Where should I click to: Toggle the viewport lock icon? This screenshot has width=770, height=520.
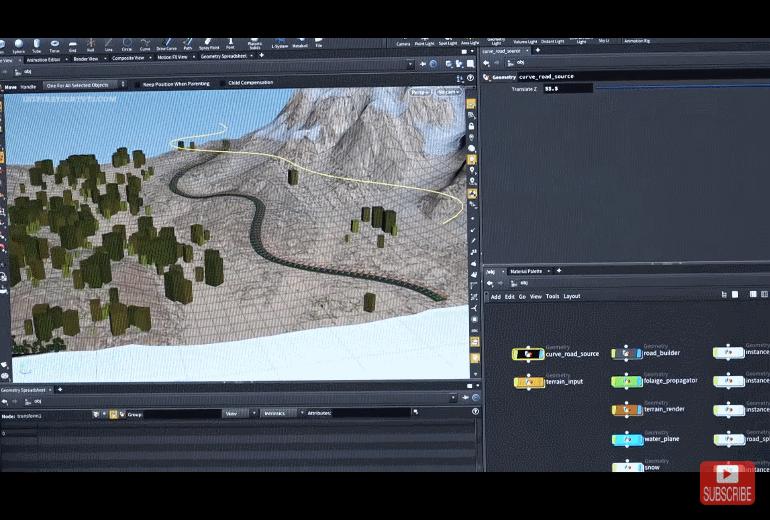[x=471, y=127]
